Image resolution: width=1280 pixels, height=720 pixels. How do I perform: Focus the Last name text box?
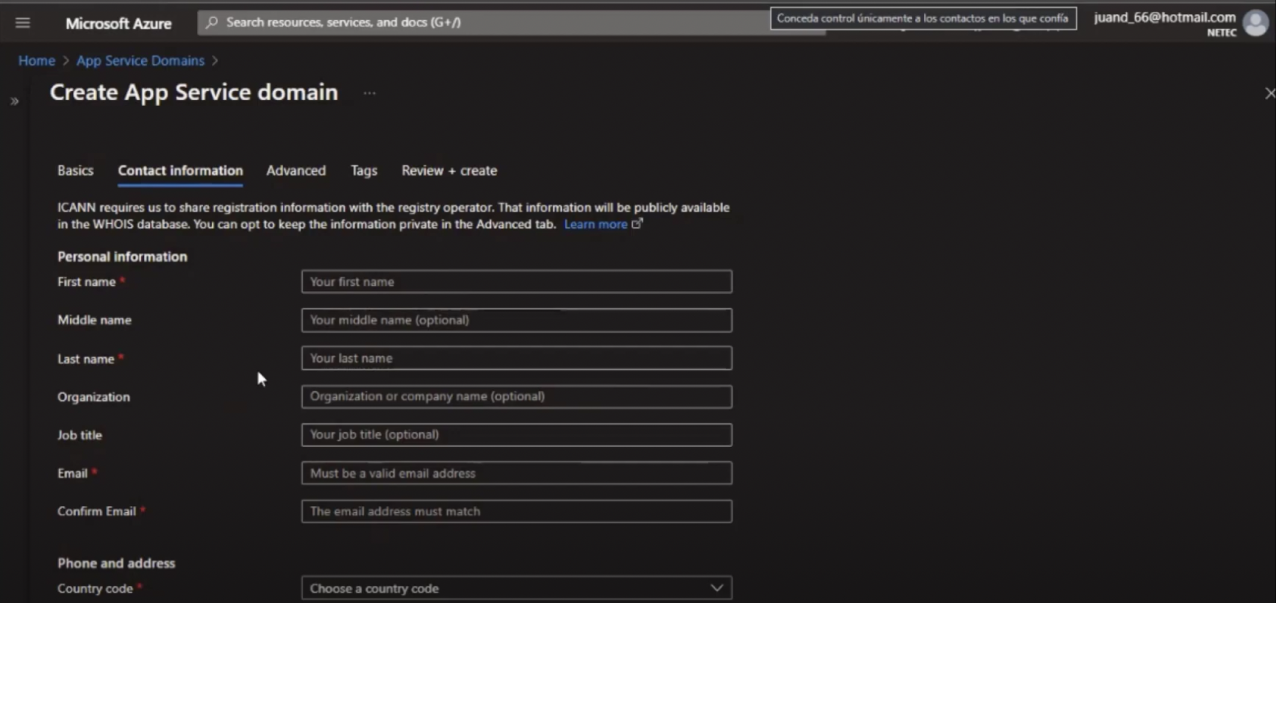(x=516, y=358)
